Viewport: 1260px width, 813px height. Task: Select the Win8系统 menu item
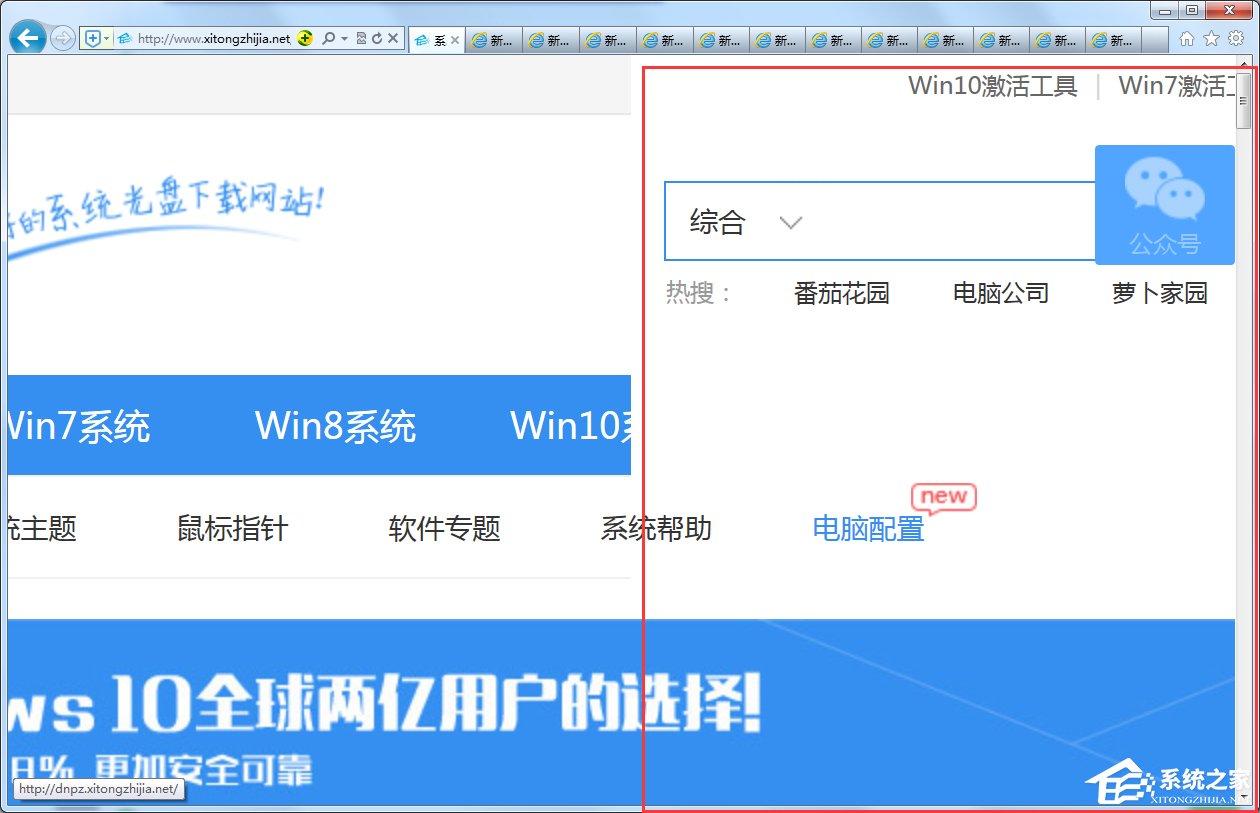(x=336, y=426)
